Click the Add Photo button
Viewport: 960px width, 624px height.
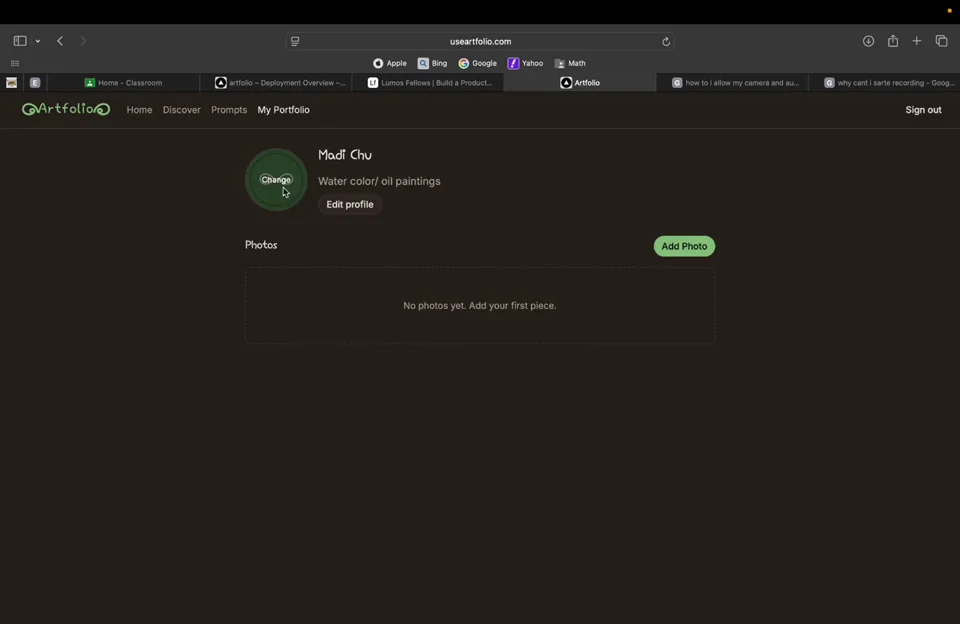tap(684, 246)
